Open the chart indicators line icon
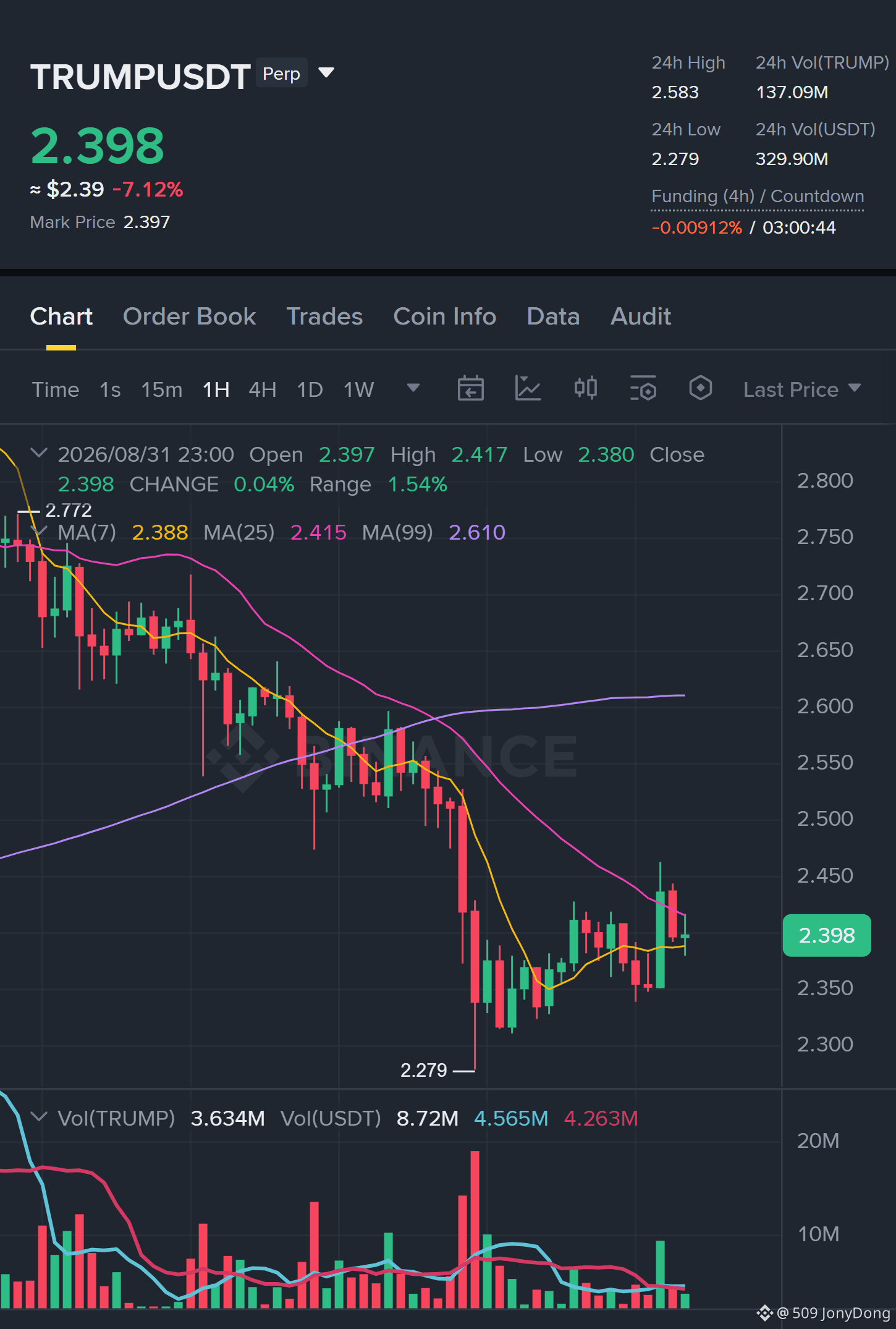This screenshot has height=1329, width=896. [528, 389]
